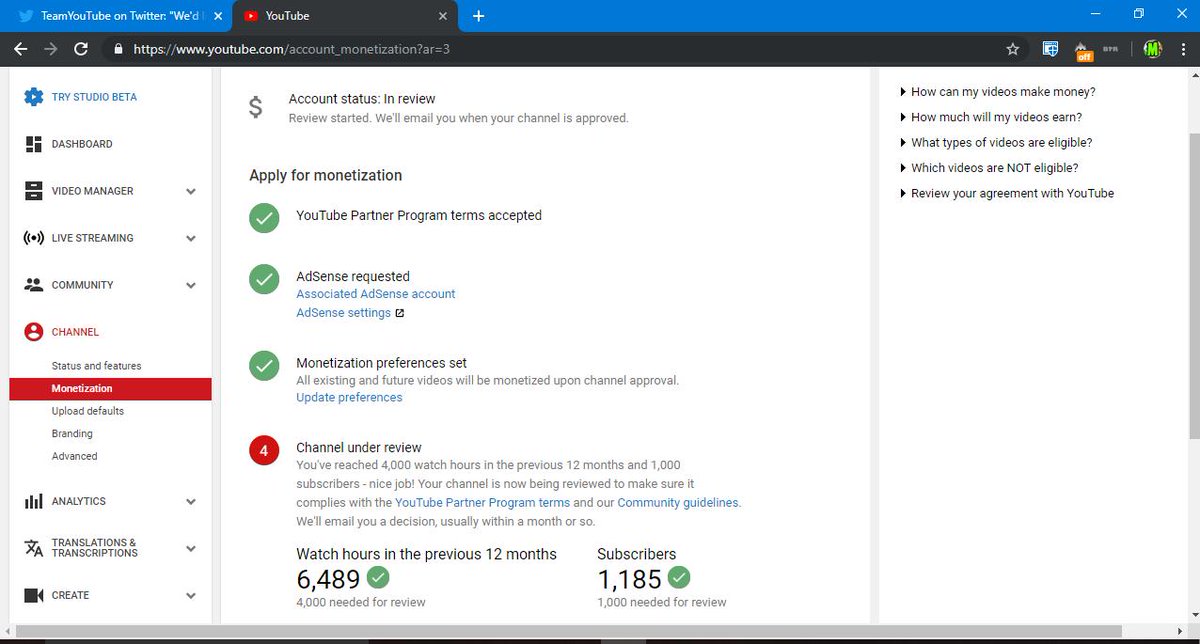Viewport: 1200px width, 644px height.
Task: Click the orange 'off' extension icon
Action: (x=1083, y=49)
